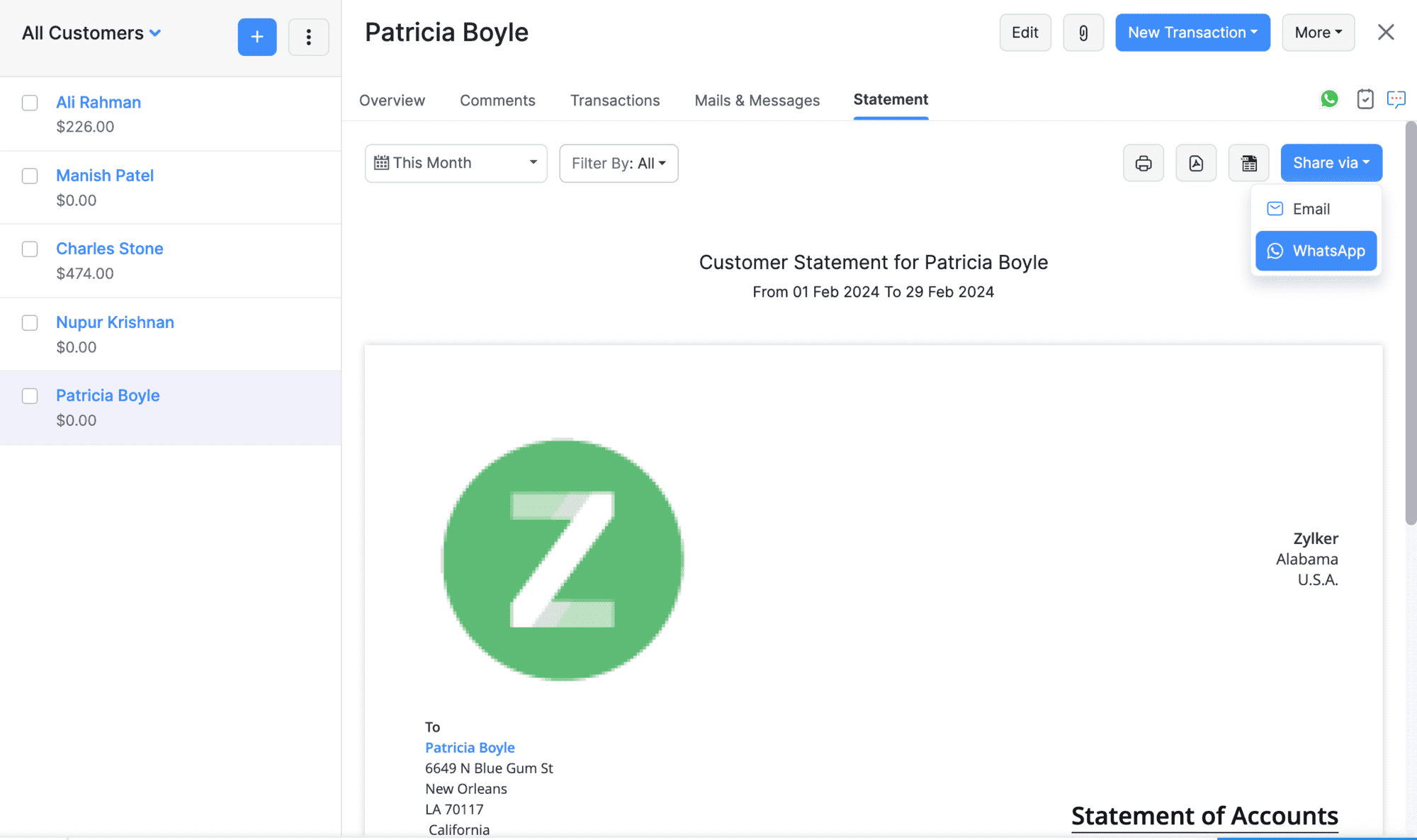Image resolution: width=1417 pixels, height=840 pixels.
Task: Choose WhatsApp from Share via menu
Action: coord(1316,251)
